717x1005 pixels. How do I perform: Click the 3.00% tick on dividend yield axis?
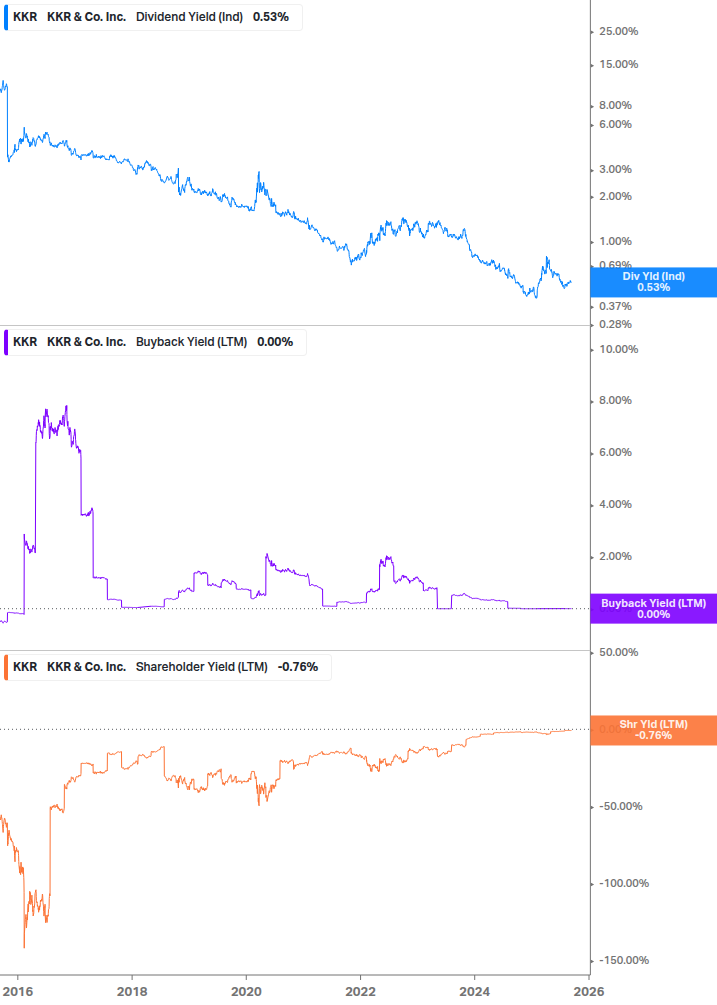pos(615,169)
